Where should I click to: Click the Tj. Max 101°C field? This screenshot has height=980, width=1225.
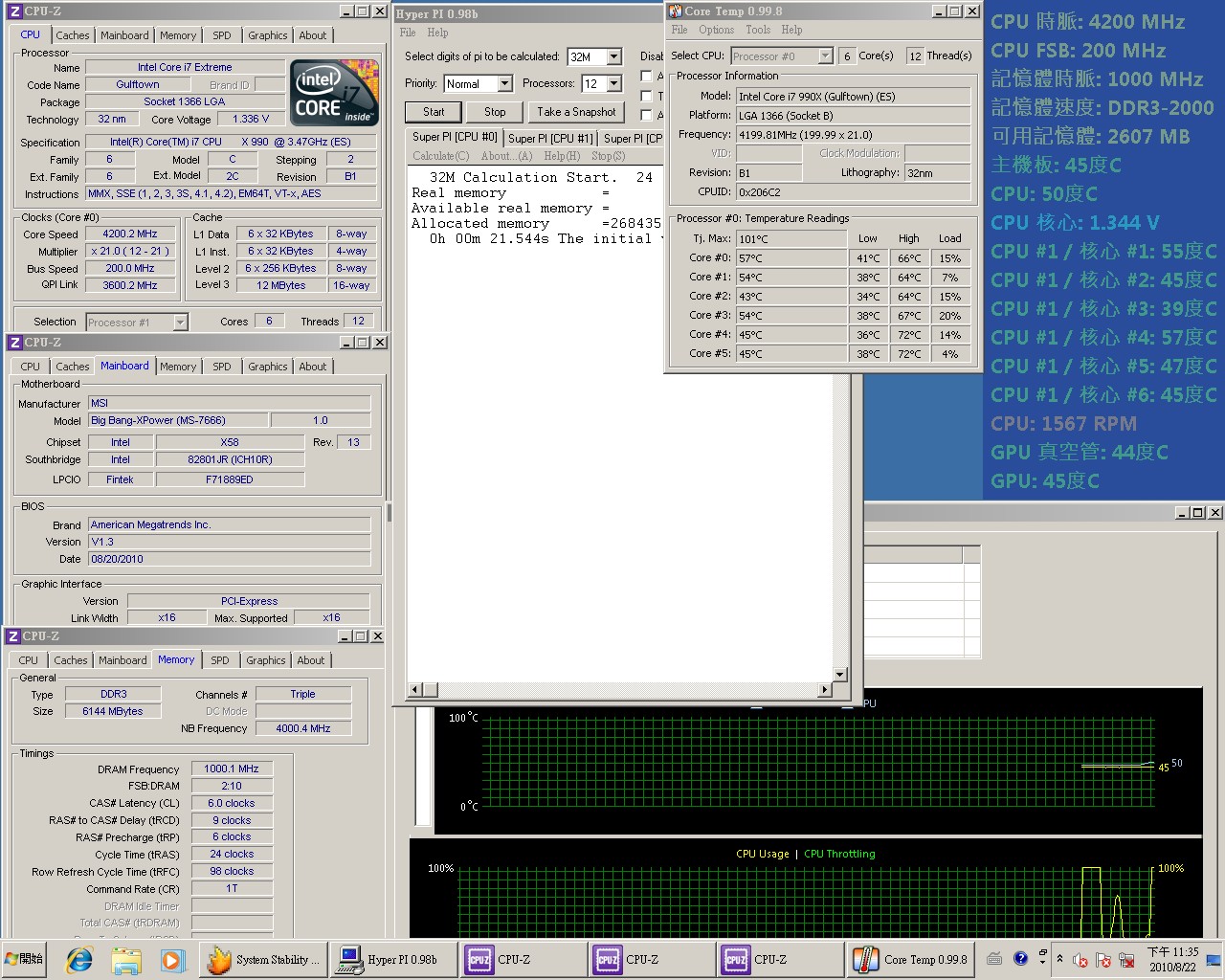point(791,238)
